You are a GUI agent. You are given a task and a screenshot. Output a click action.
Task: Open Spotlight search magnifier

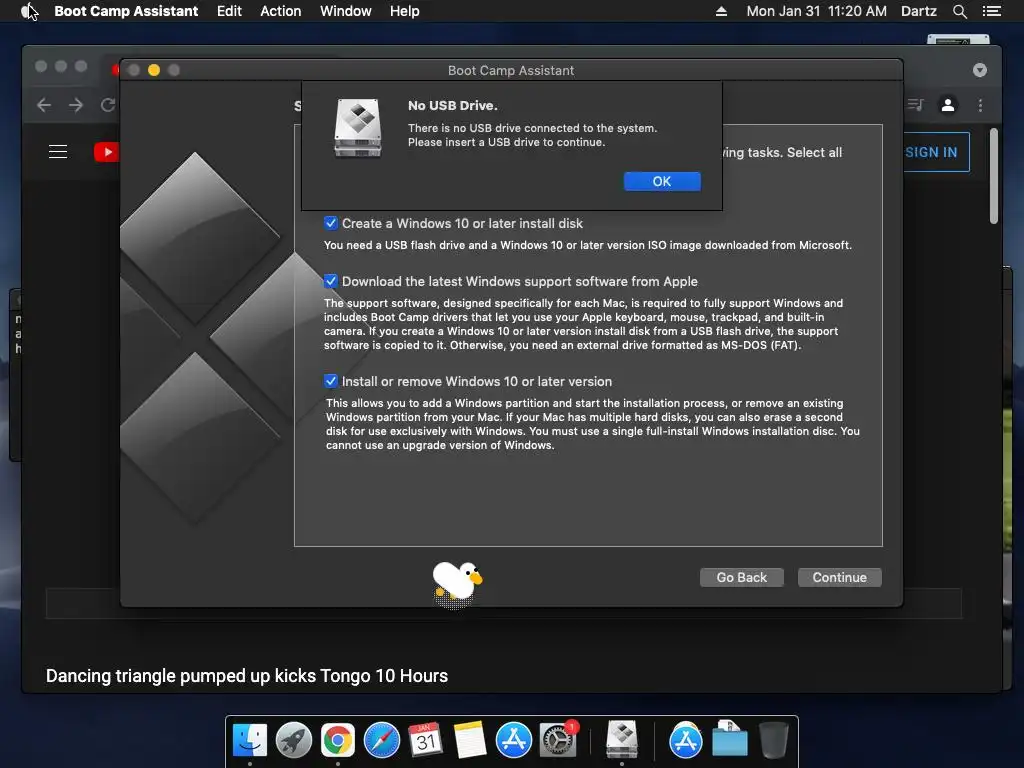point(959,11)
